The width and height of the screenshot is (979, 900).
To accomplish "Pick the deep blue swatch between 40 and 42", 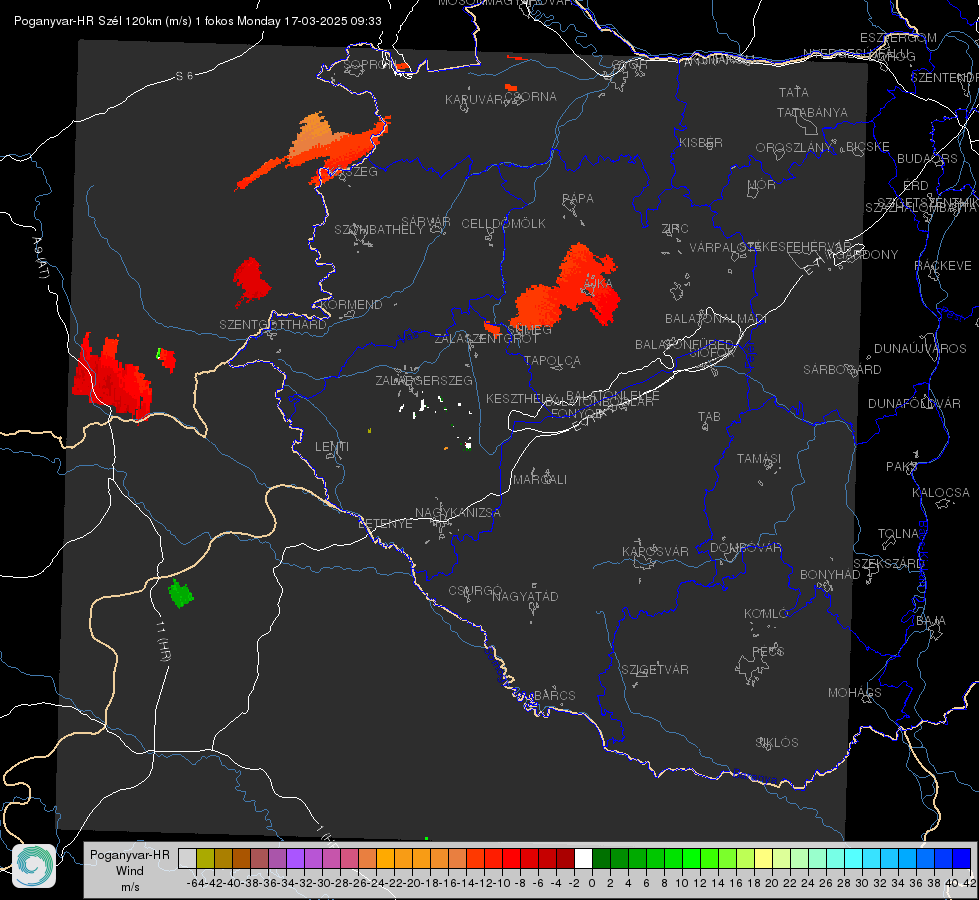I will (x=962, y=858).
